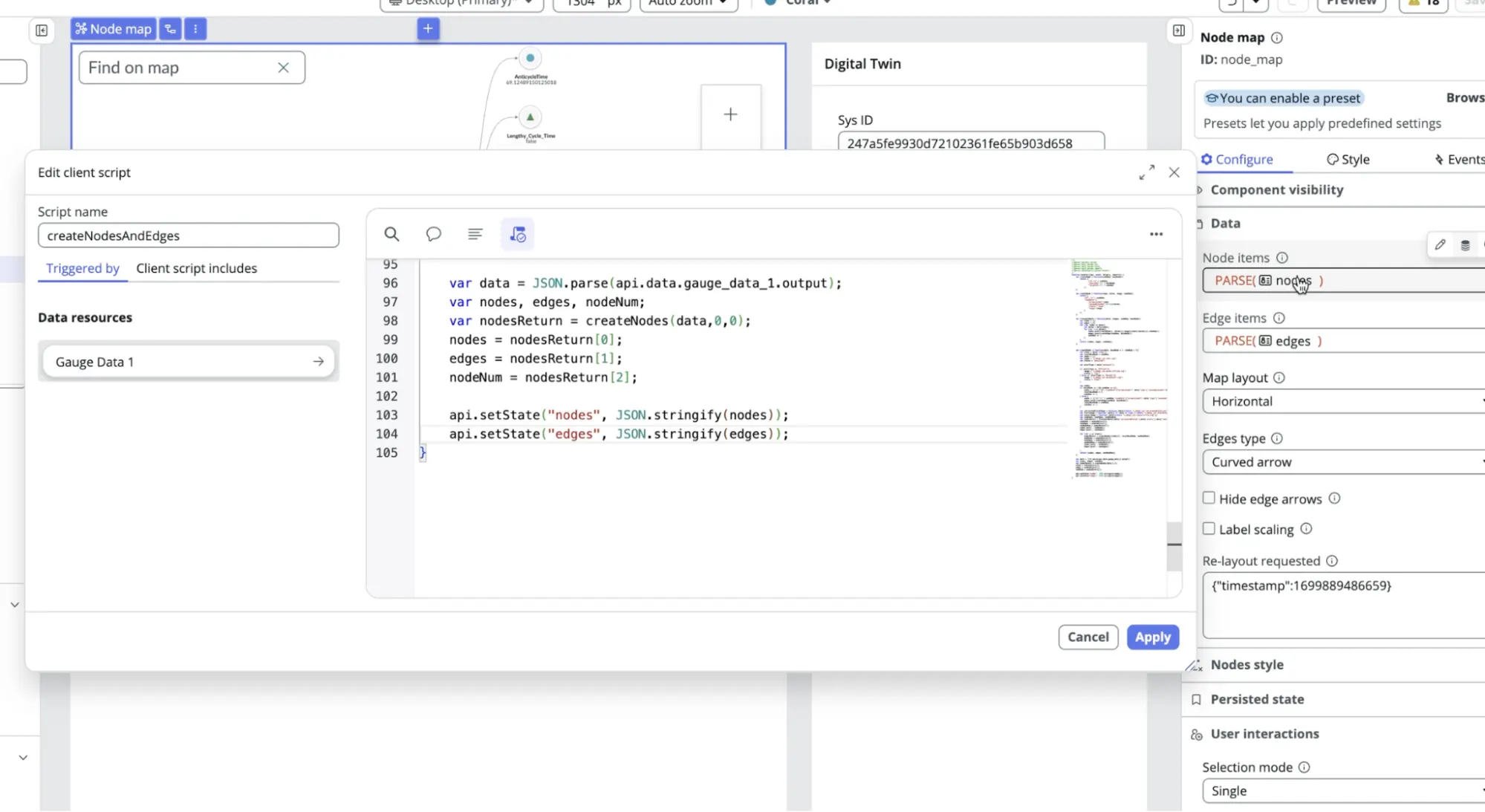Screen dimensions: 1485x812
Task: Expand the Nodes style section
Action: [x=1247, y=665]
